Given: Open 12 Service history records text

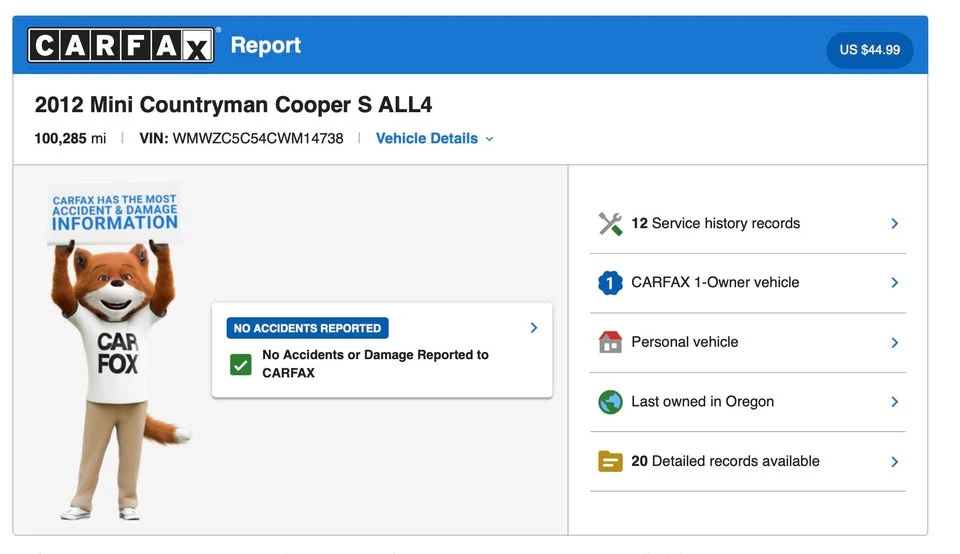Looking at the screenshot, I should click(x=715, y=223).
